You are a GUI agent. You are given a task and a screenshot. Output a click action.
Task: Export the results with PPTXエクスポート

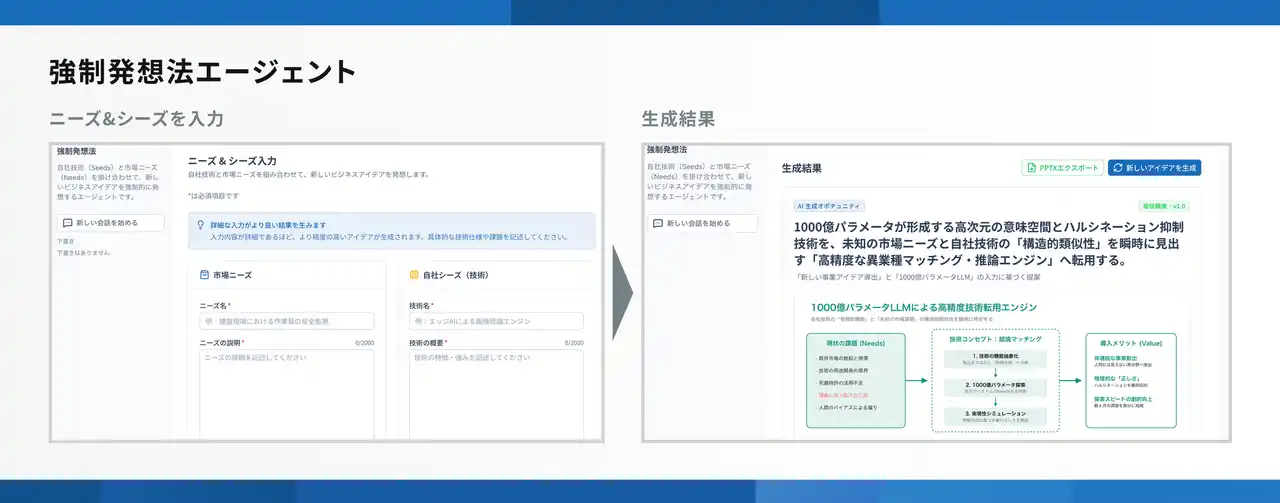(1061, 168)
